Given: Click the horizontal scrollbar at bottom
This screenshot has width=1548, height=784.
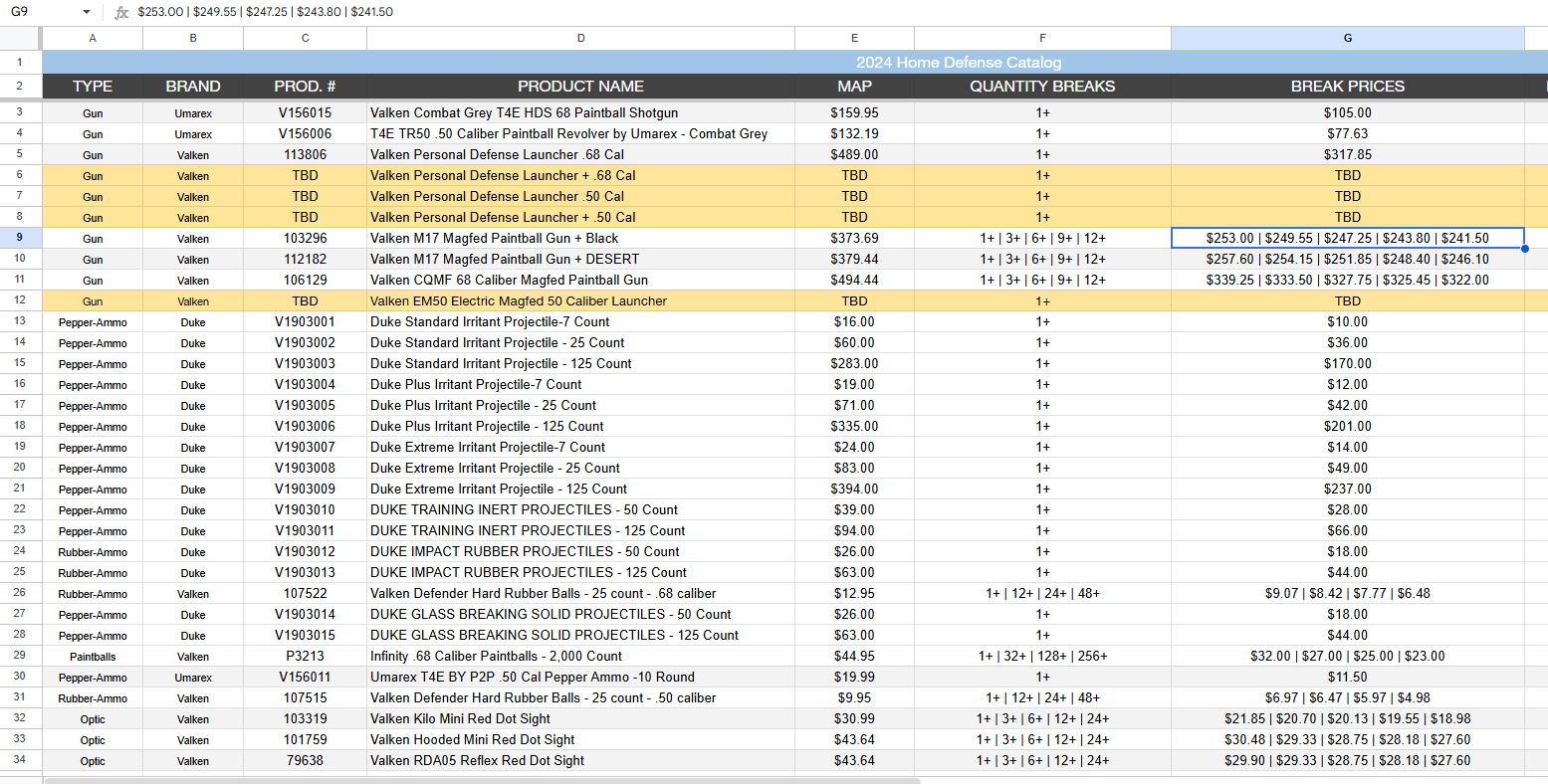Looking at the screenshot, I should point(483,780).
